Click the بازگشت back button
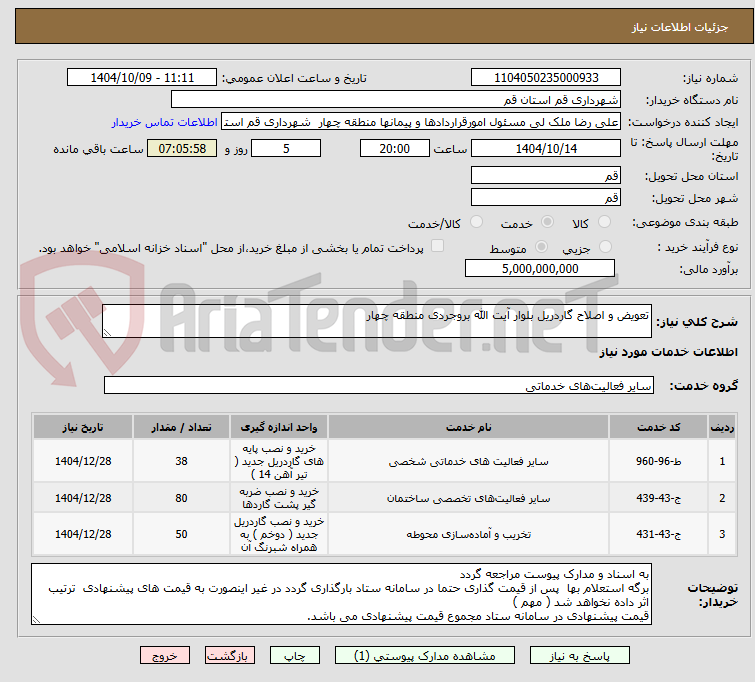 pos(229,656)
